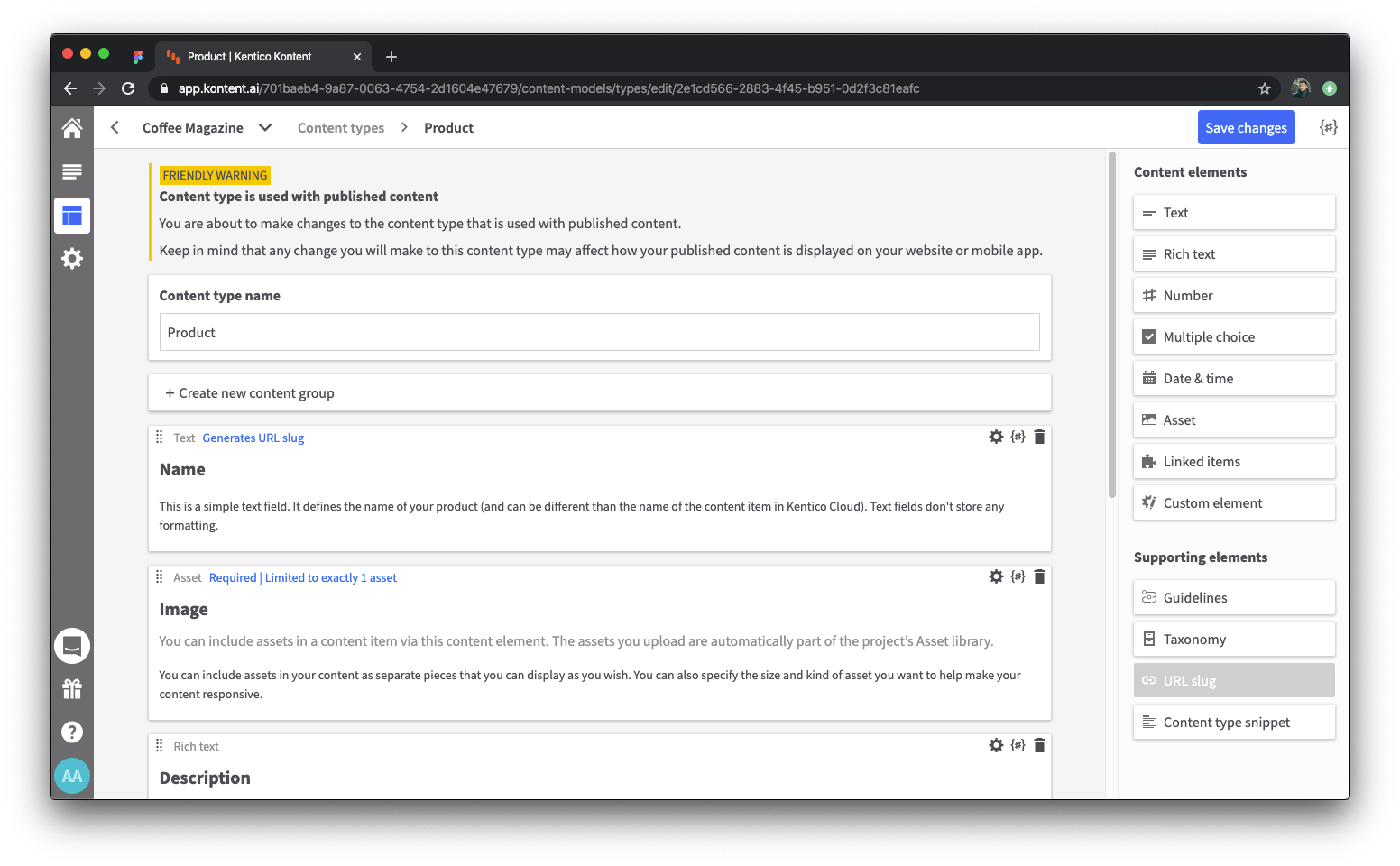
Task: Delete the Image element via trash icon
Action: click(1039, 576)
